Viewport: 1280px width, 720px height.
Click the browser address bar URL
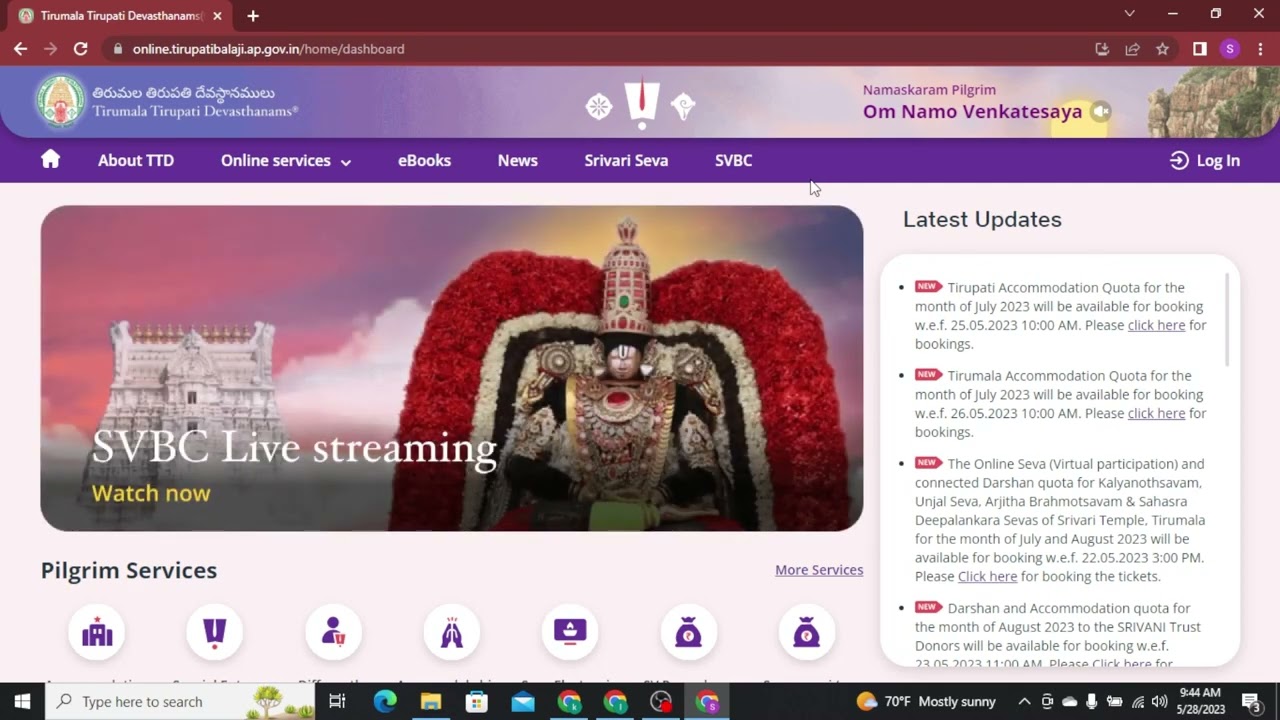point(268,49)
